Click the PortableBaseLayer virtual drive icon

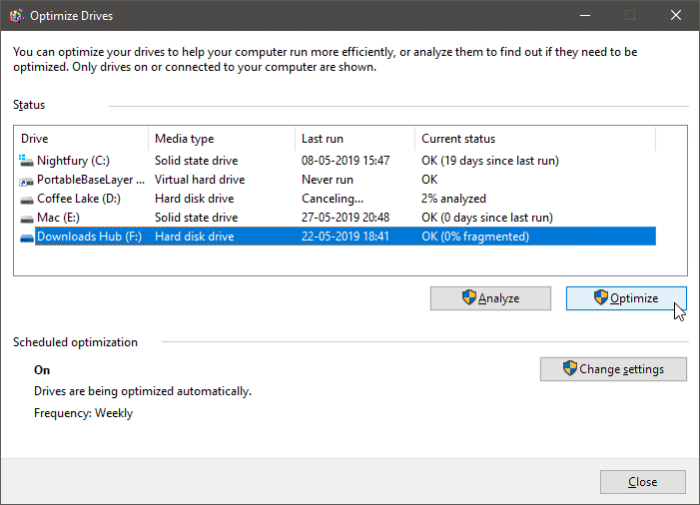26,181
